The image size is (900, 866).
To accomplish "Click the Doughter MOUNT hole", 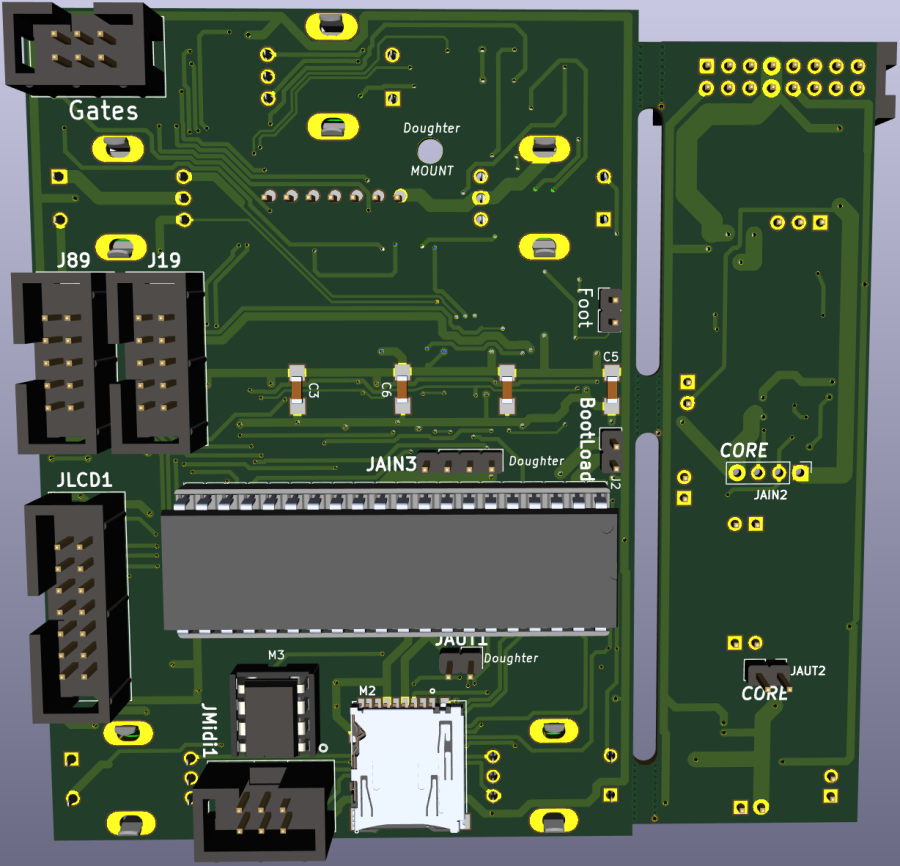I will coord(429,150).
